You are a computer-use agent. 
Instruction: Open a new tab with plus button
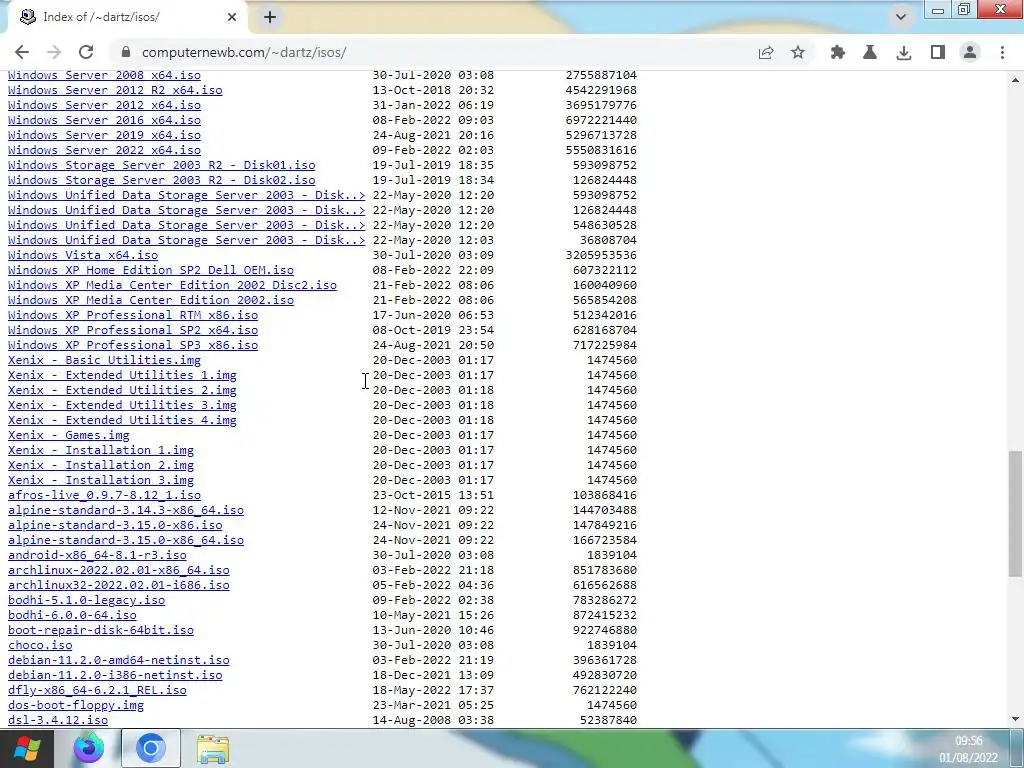[x=270, y=17]
